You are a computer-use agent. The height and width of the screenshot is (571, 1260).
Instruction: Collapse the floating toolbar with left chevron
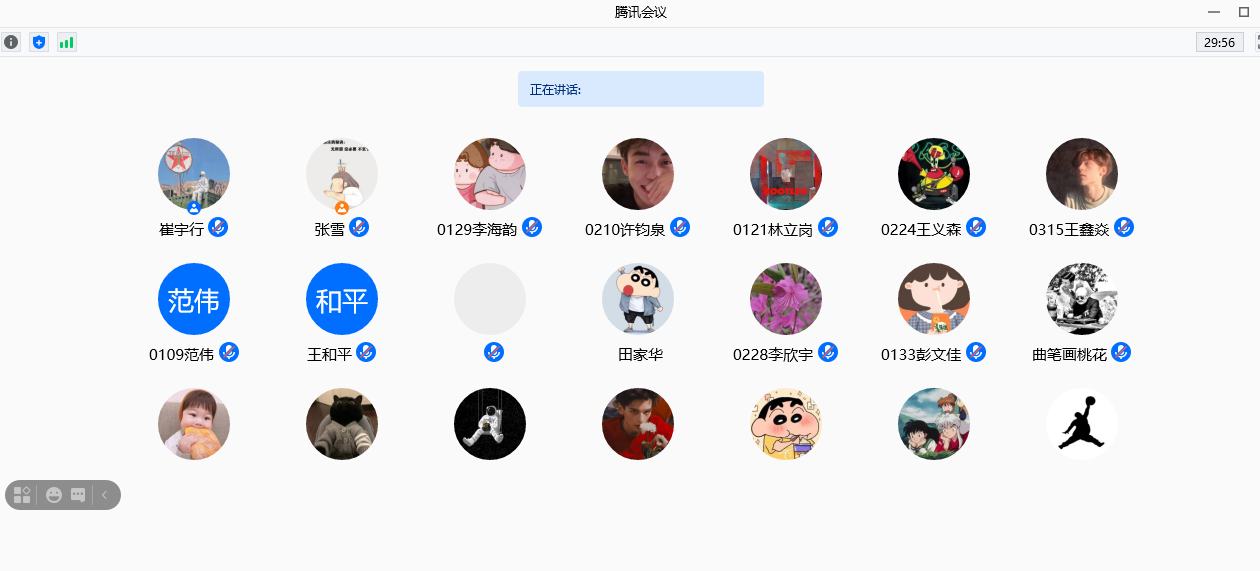pyautogui.click(x=105, y=495)
